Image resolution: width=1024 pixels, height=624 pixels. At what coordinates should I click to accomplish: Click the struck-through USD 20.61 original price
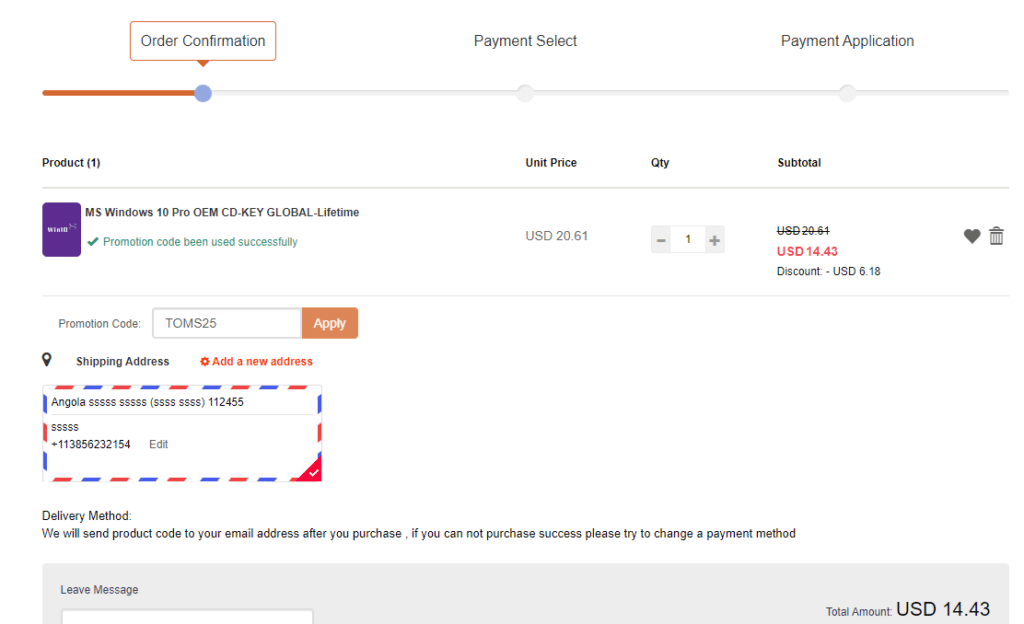(x=803, y=230)
